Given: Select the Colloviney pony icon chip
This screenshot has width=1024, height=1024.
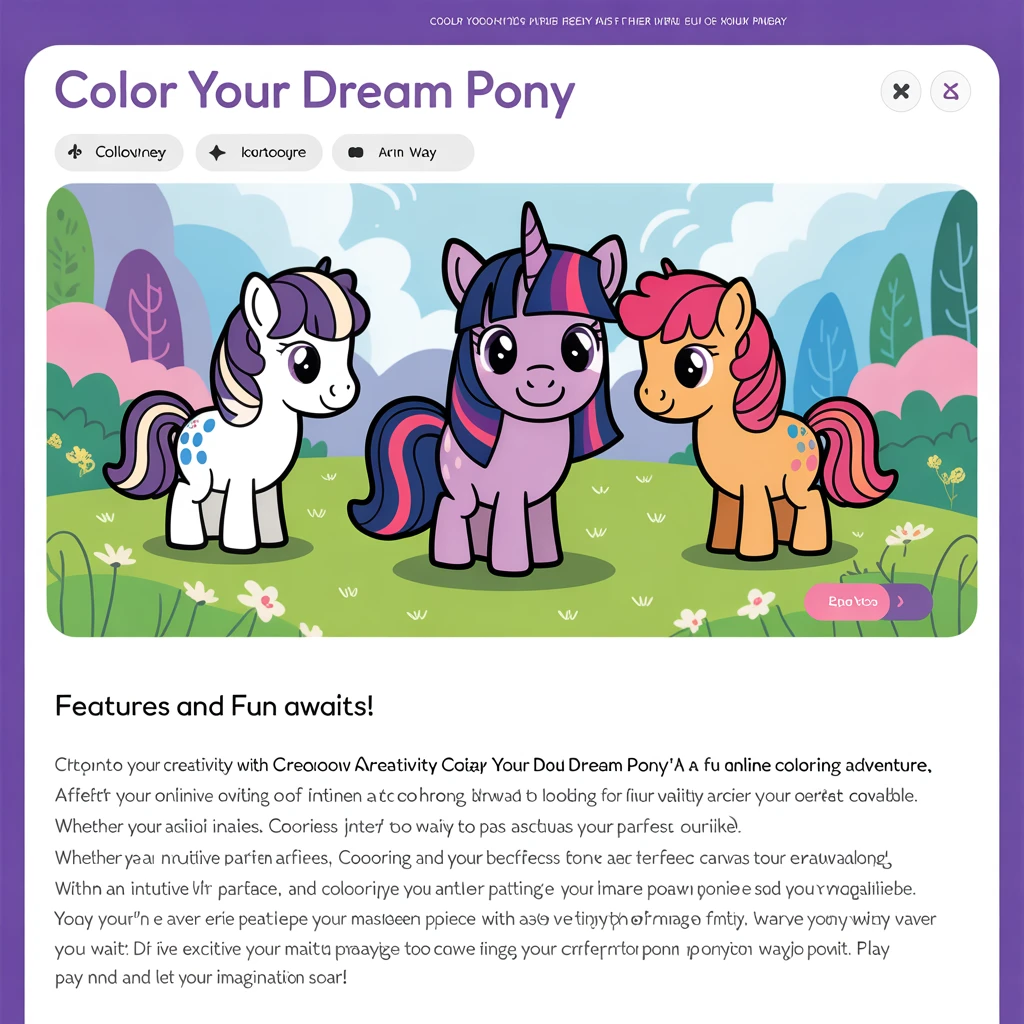Looking at the screenshot, I should (118, 152).
